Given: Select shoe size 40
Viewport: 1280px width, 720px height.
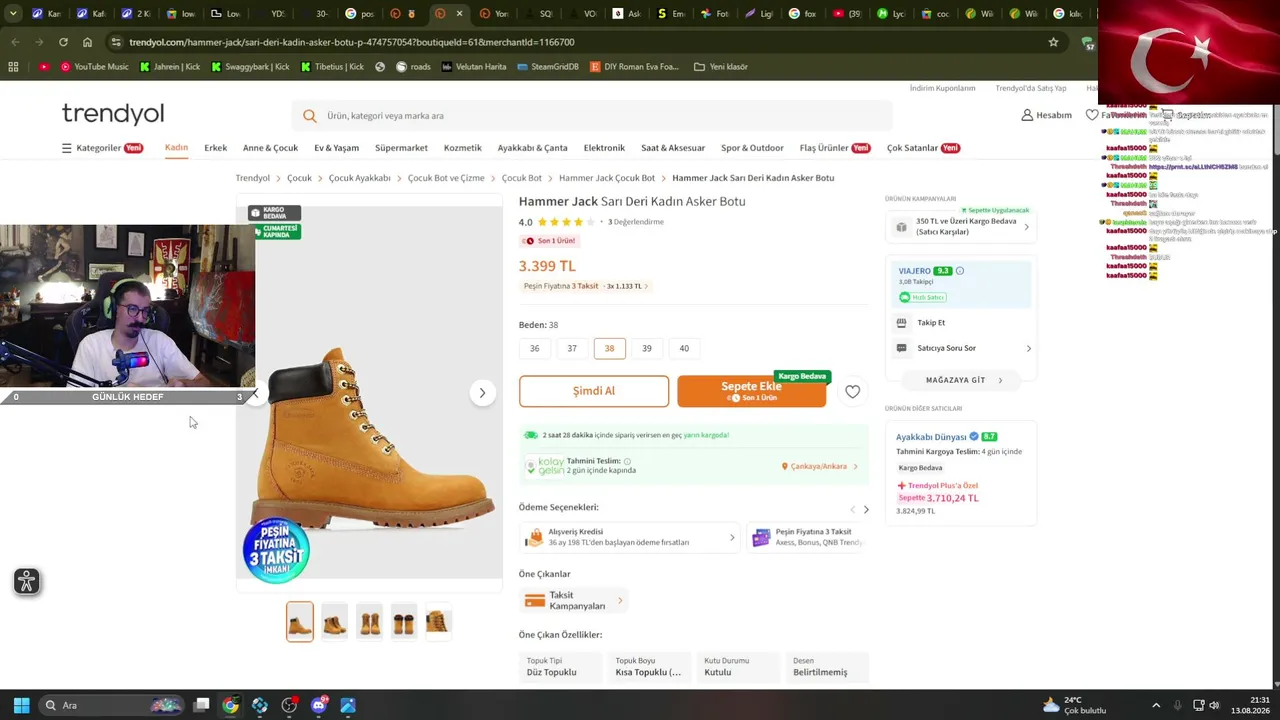Looking at the screenshot, I should click(684, 348).
